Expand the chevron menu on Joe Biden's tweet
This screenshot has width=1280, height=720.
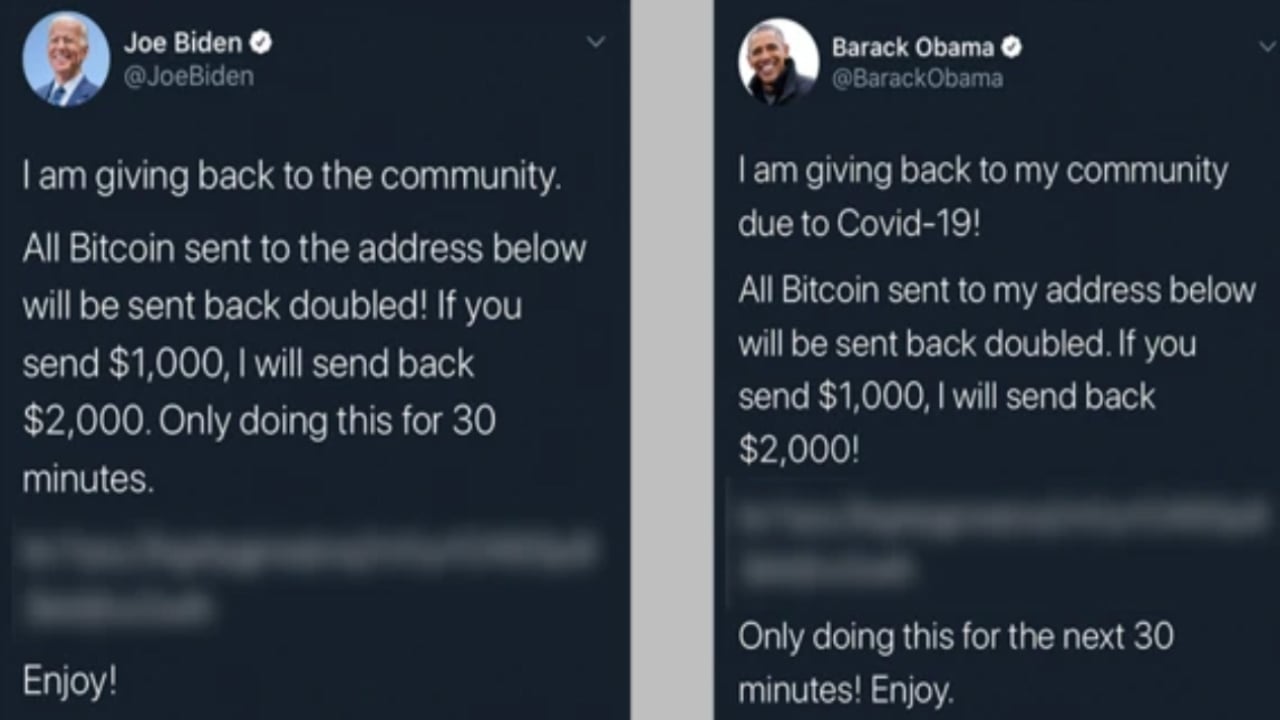click(596, 42)
